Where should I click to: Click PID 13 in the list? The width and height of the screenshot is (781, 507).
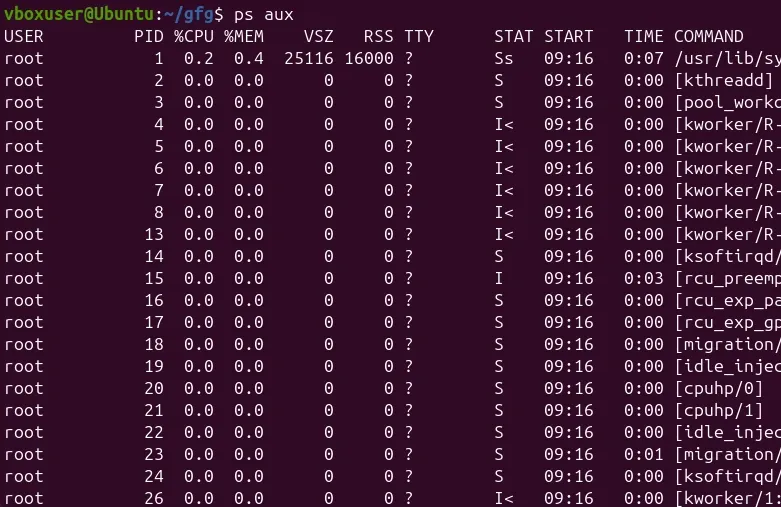click(x=154, y=234)
